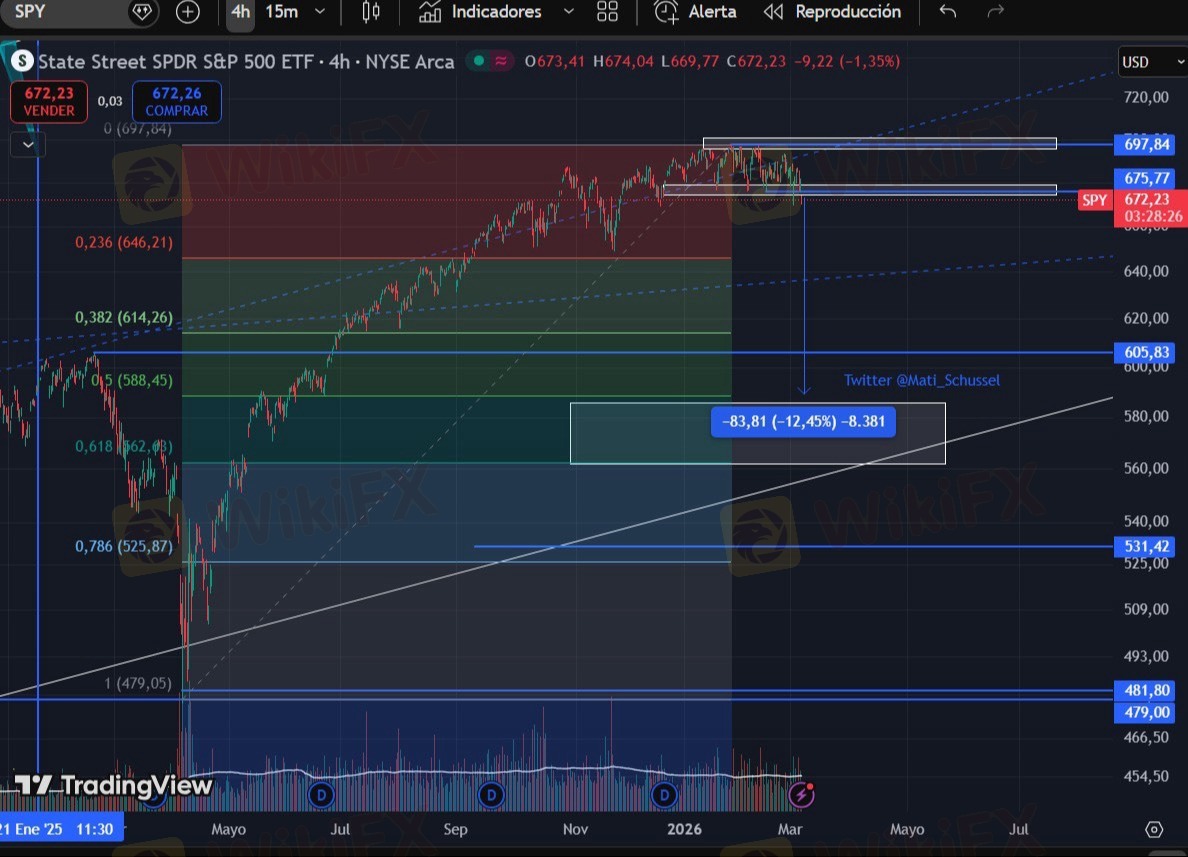The image size is (1188, 857).
Task: Select the 531,42 horizontal line label
Action: [x=1146, y=546]
